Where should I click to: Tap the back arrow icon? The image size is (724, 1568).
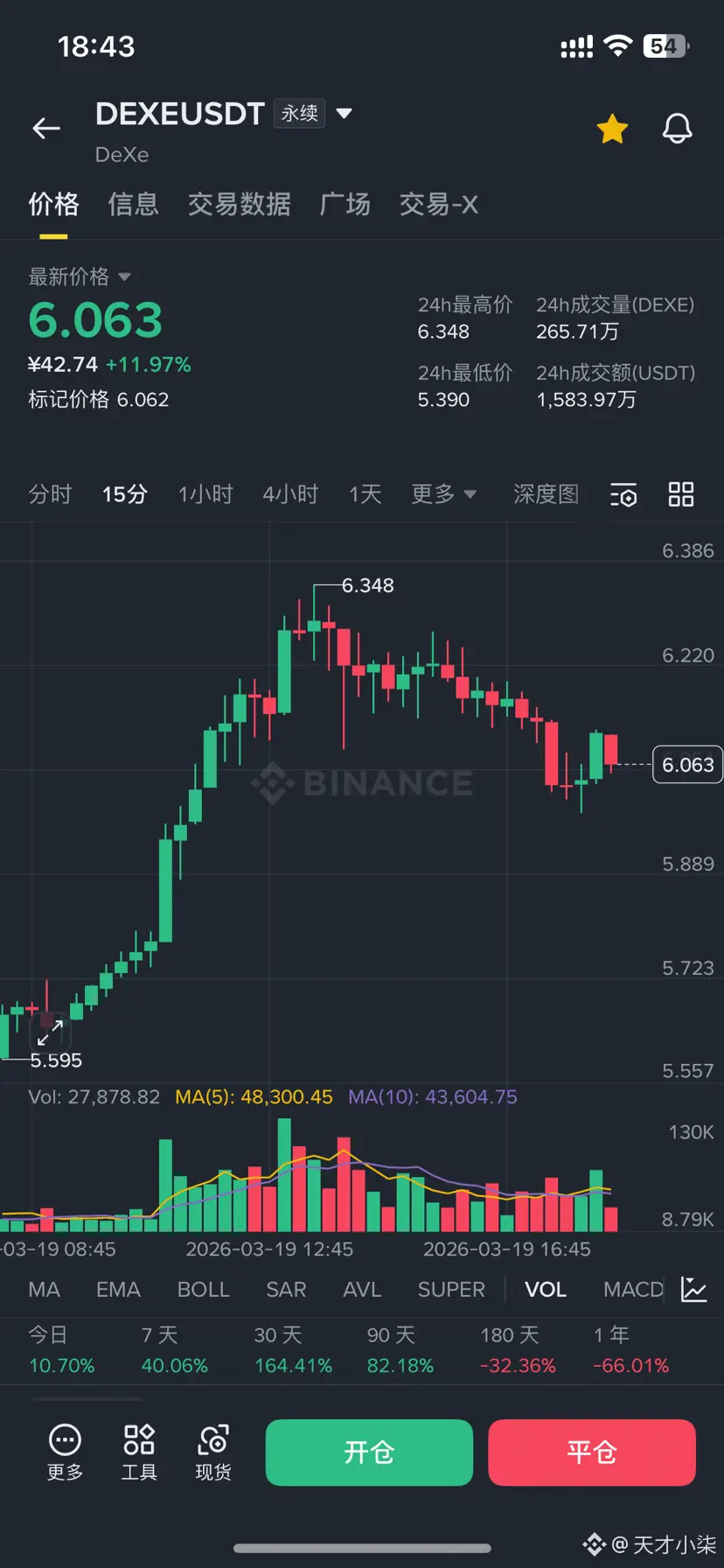(x=46, y=129)
